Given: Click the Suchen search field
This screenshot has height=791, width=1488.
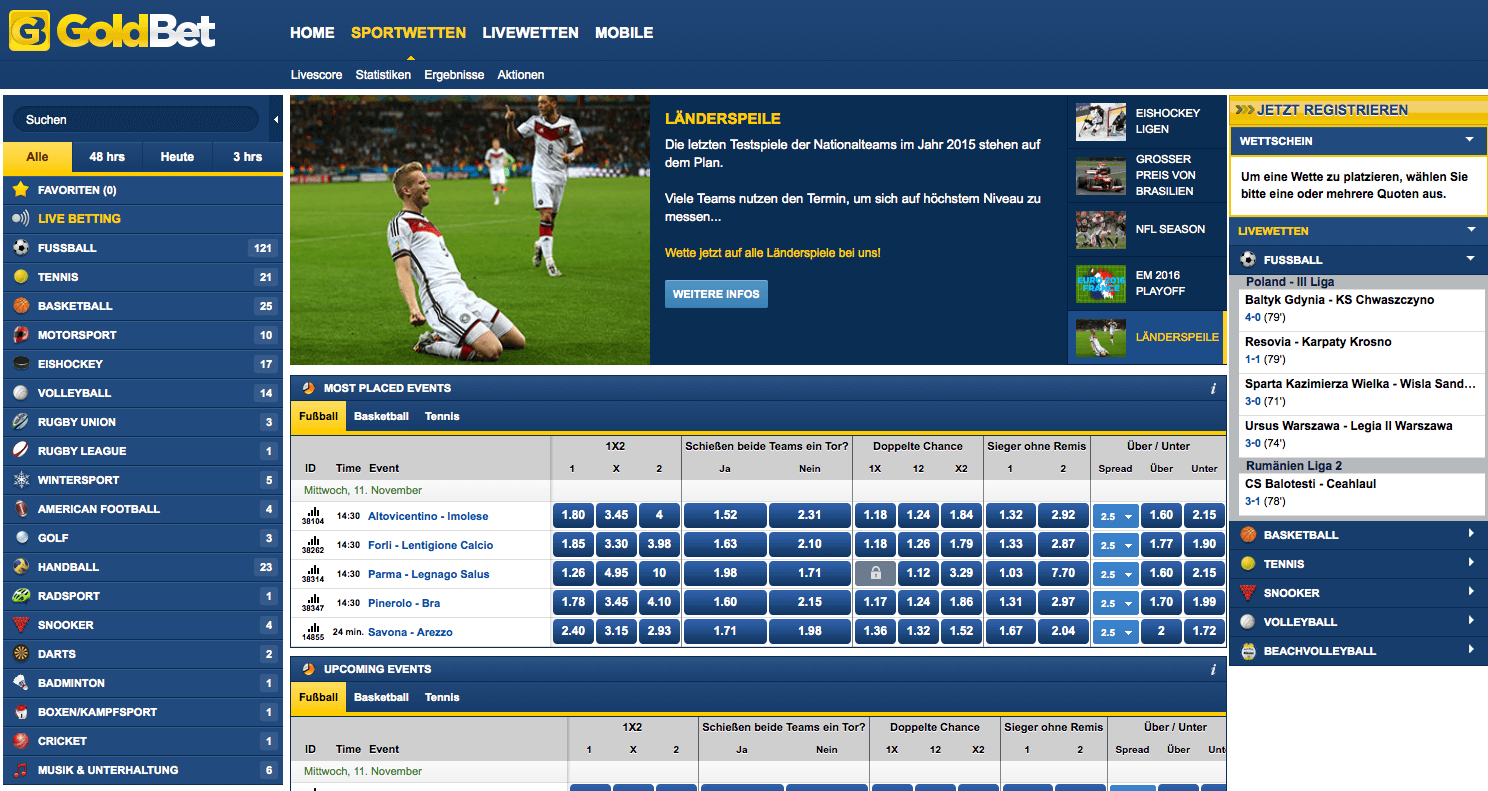Looking at the screenshot, I should point(135,120).
